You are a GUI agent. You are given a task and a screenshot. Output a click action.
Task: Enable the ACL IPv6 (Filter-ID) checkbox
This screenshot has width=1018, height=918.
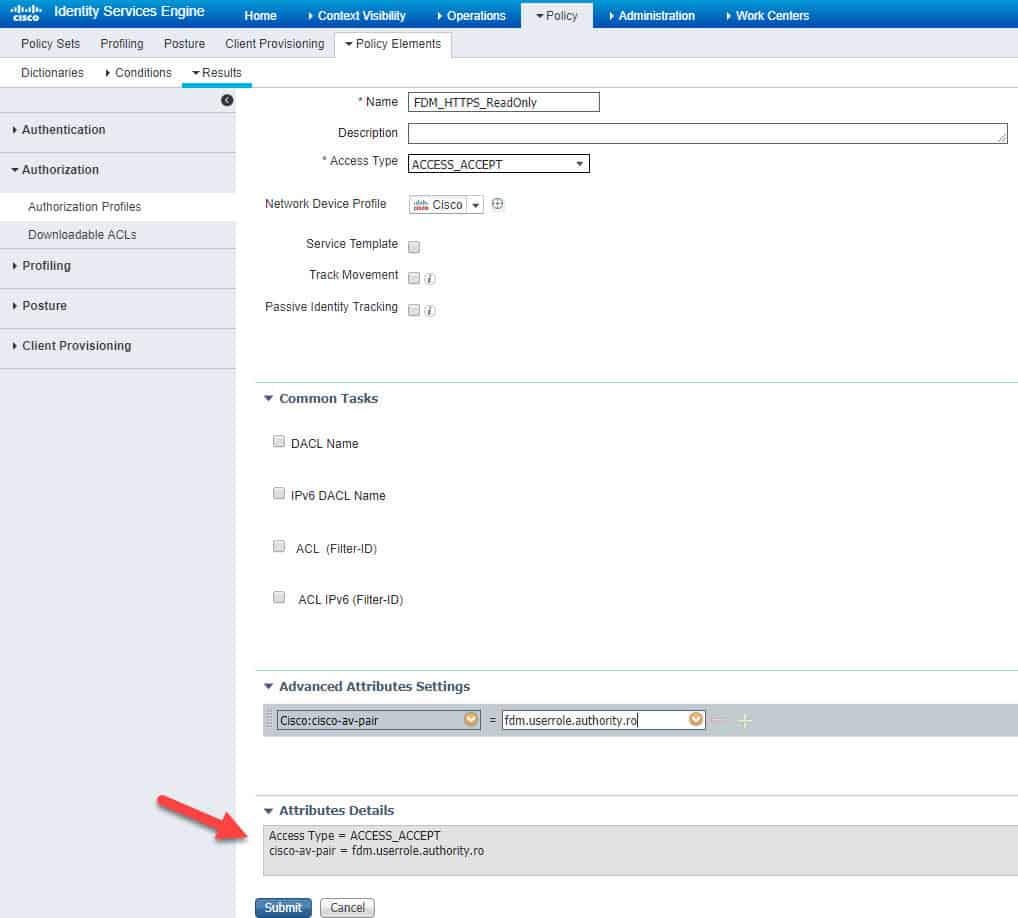tap(279, 597)
